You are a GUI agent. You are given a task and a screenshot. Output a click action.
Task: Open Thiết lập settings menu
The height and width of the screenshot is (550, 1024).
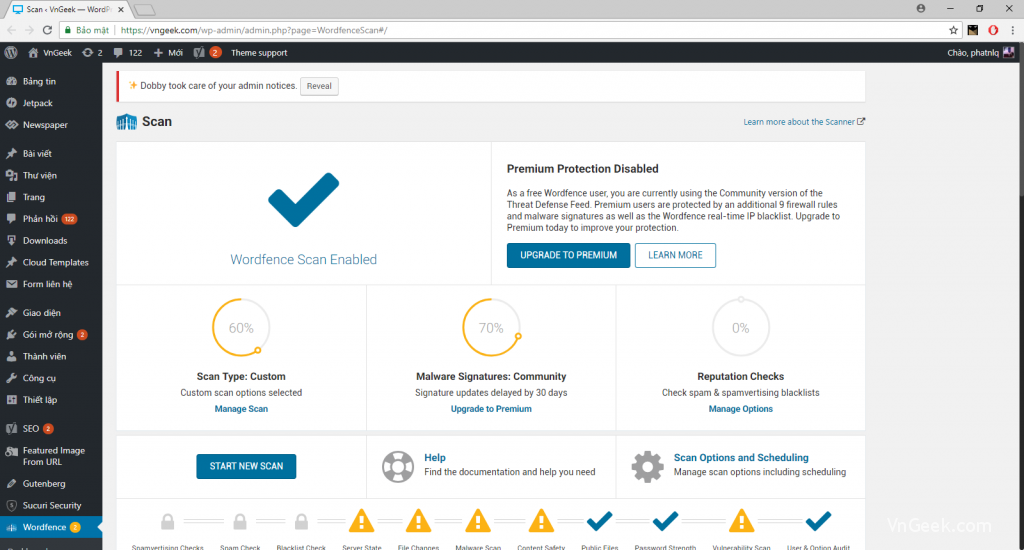51,400
